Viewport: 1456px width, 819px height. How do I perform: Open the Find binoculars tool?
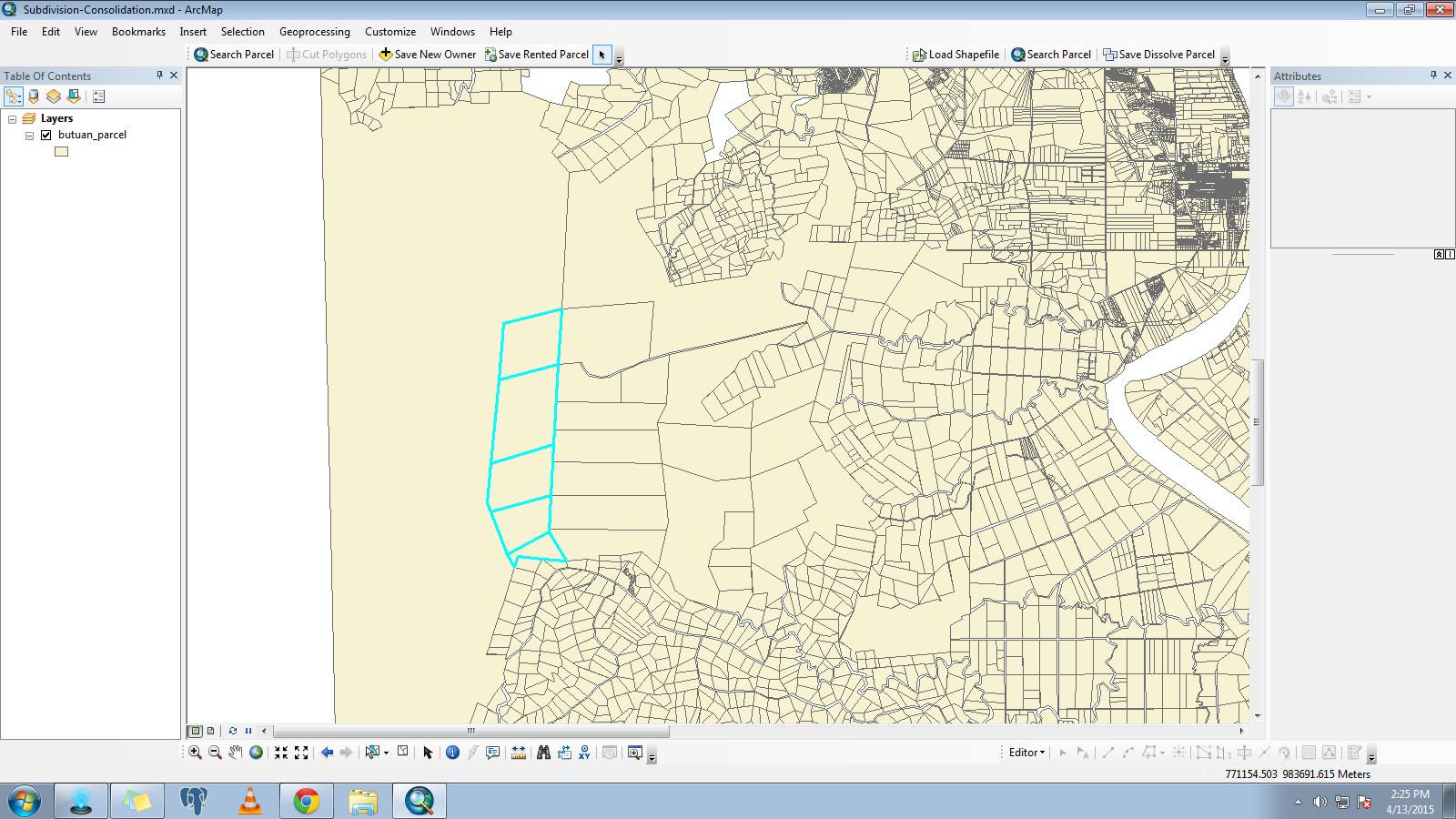(x=543, y=753)
